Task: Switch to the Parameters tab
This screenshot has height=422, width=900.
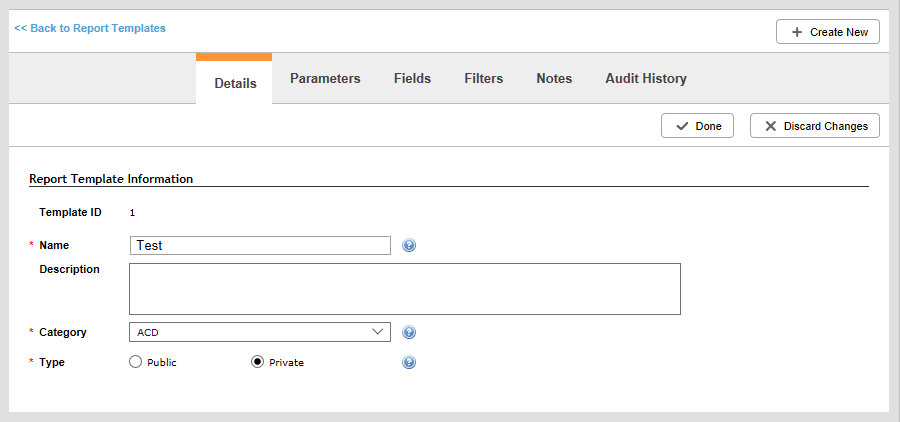Action: tap(325, 79)
